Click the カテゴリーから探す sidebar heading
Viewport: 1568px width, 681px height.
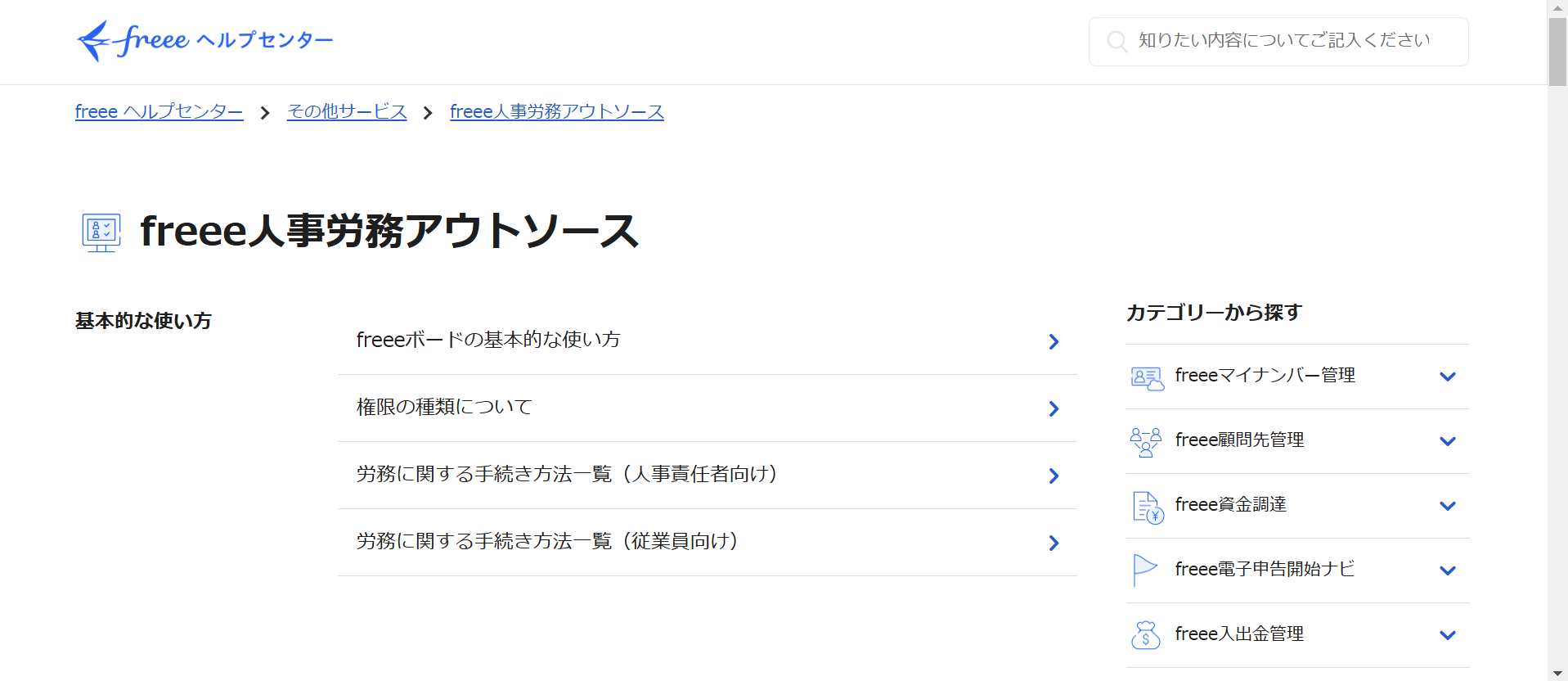click(1214, 313)
